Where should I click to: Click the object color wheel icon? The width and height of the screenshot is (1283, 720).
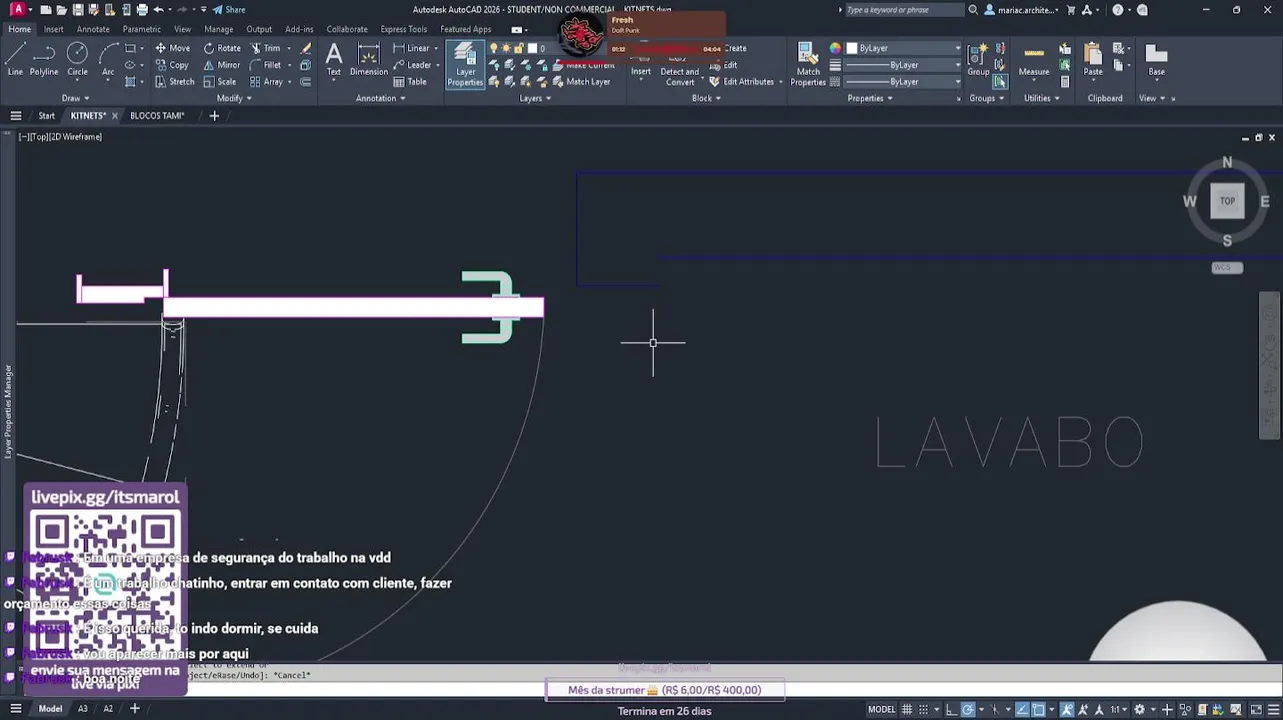point(835,48)
